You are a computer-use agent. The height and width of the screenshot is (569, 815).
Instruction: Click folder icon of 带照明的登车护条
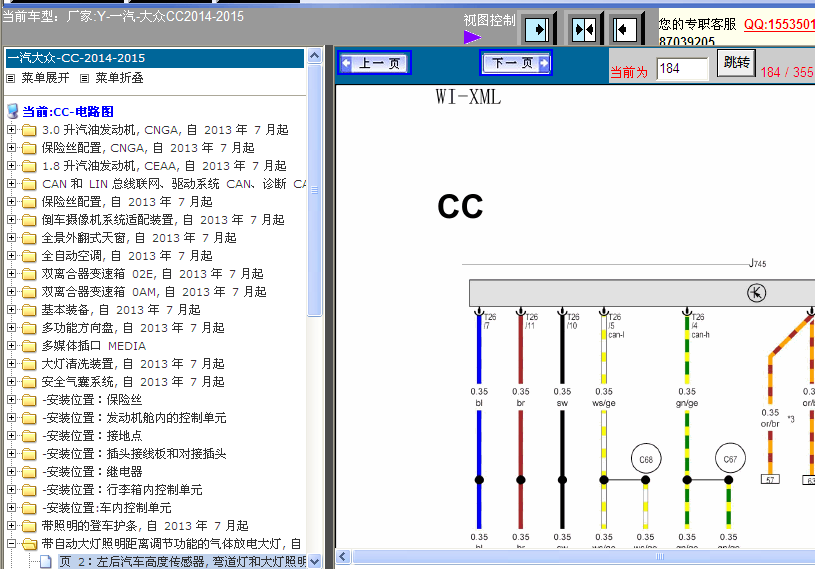click(x=29, y=526)
